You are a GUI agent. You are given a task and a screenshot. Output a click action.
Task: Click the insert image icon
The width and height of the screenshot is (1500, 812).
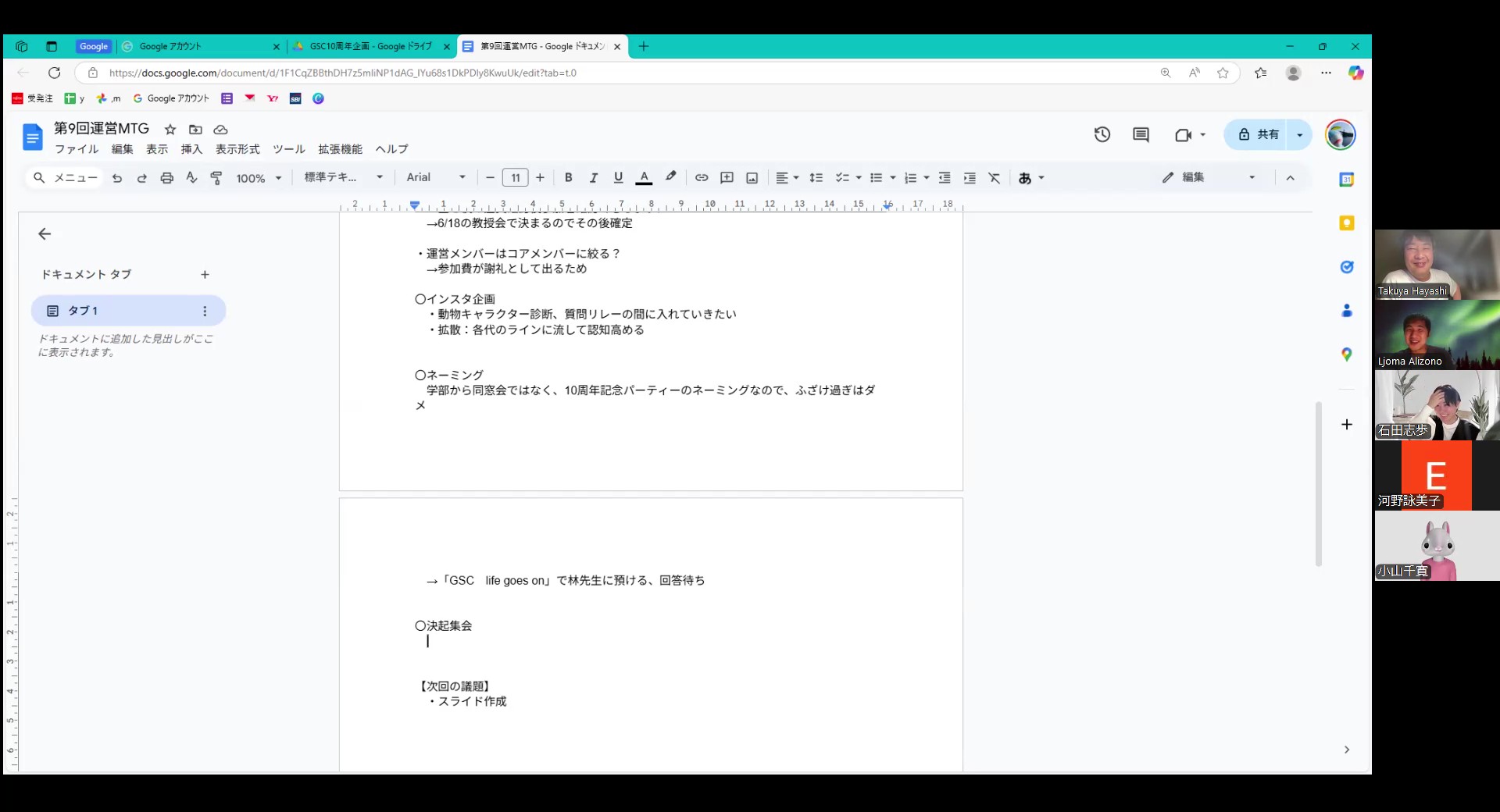[752, 178]
